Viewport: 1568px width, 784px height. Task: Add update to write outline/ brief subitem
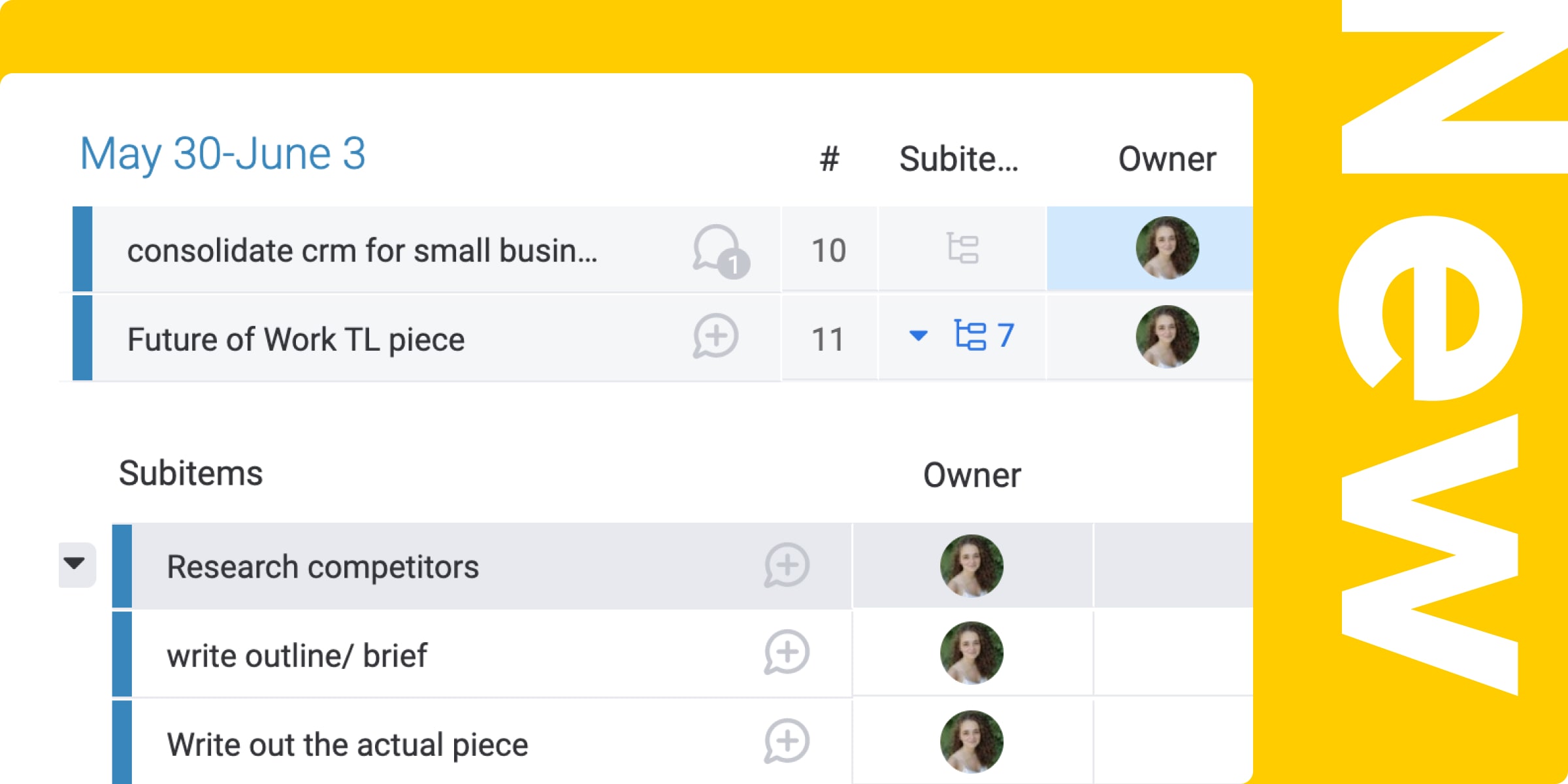(787, 653)
